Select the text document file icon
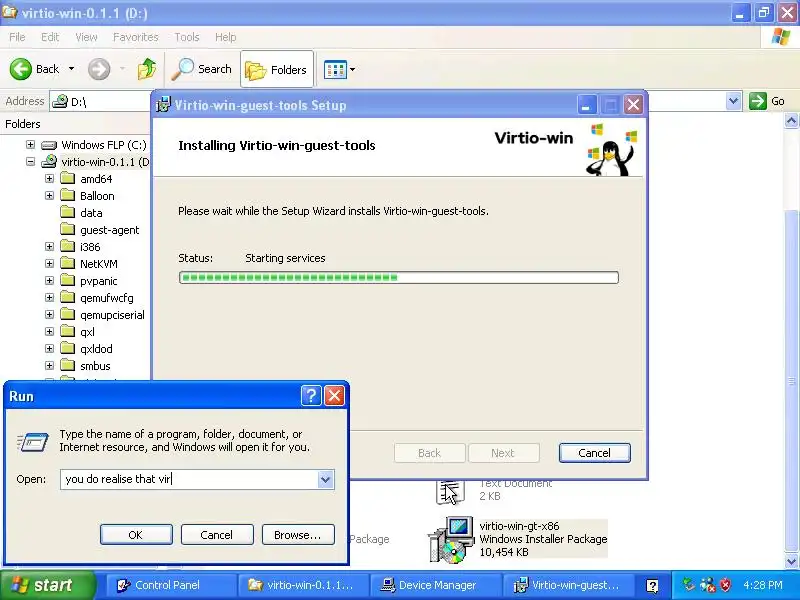Screen dimensions: 800x600 450,491
